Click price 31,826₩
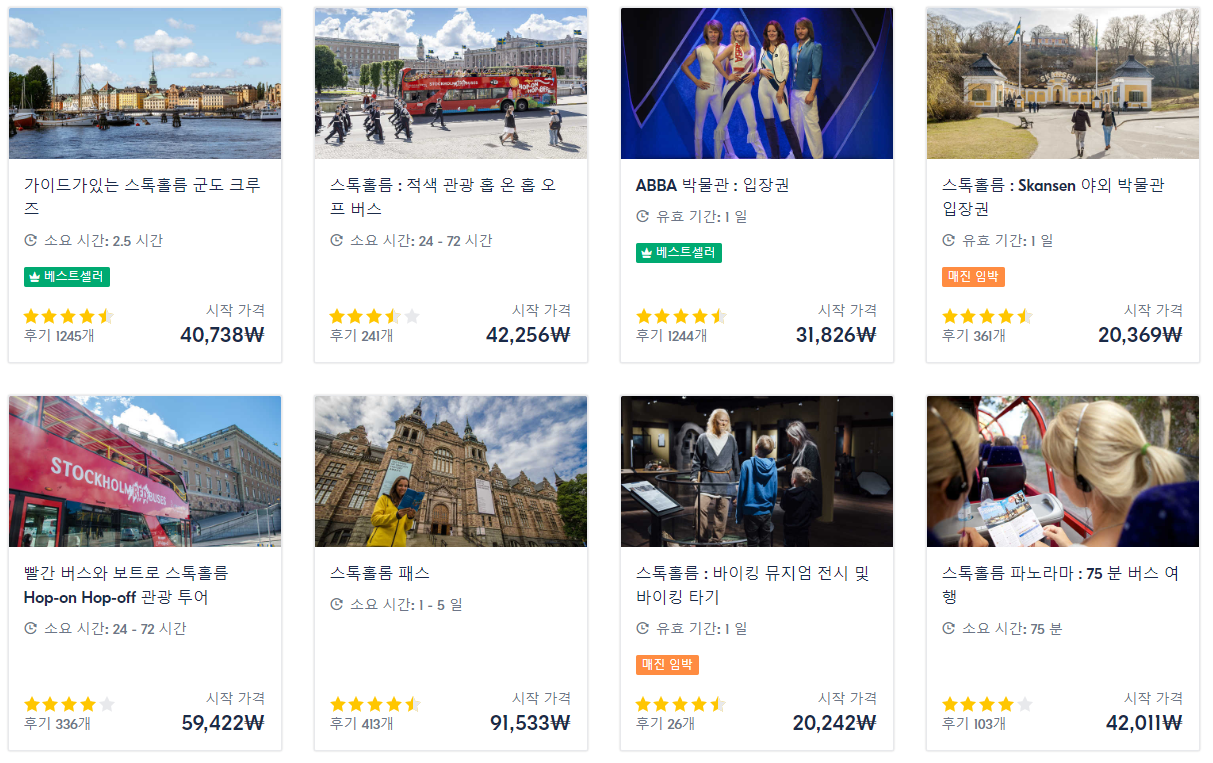Image resolution: width=1213 pixels, height=763 pixels. pos(836,335)
